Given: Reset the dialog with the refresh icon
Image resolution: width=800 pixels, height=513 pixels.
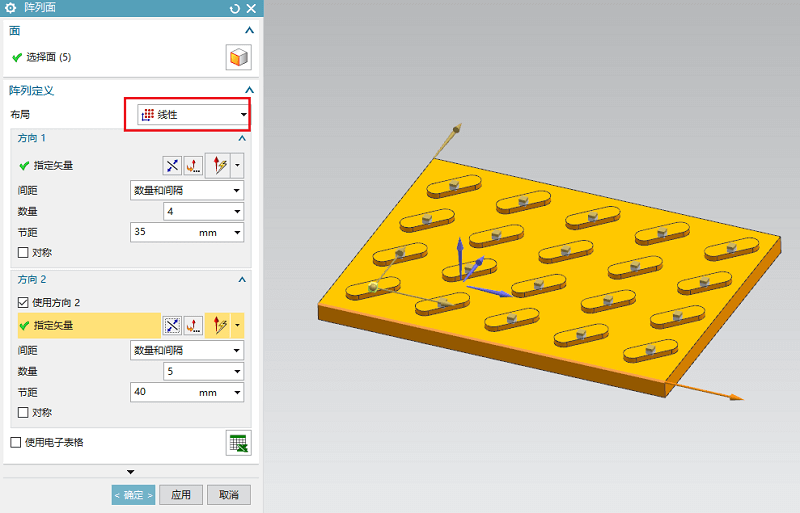Looking at the screenshot, I should [x=235, y=8].
